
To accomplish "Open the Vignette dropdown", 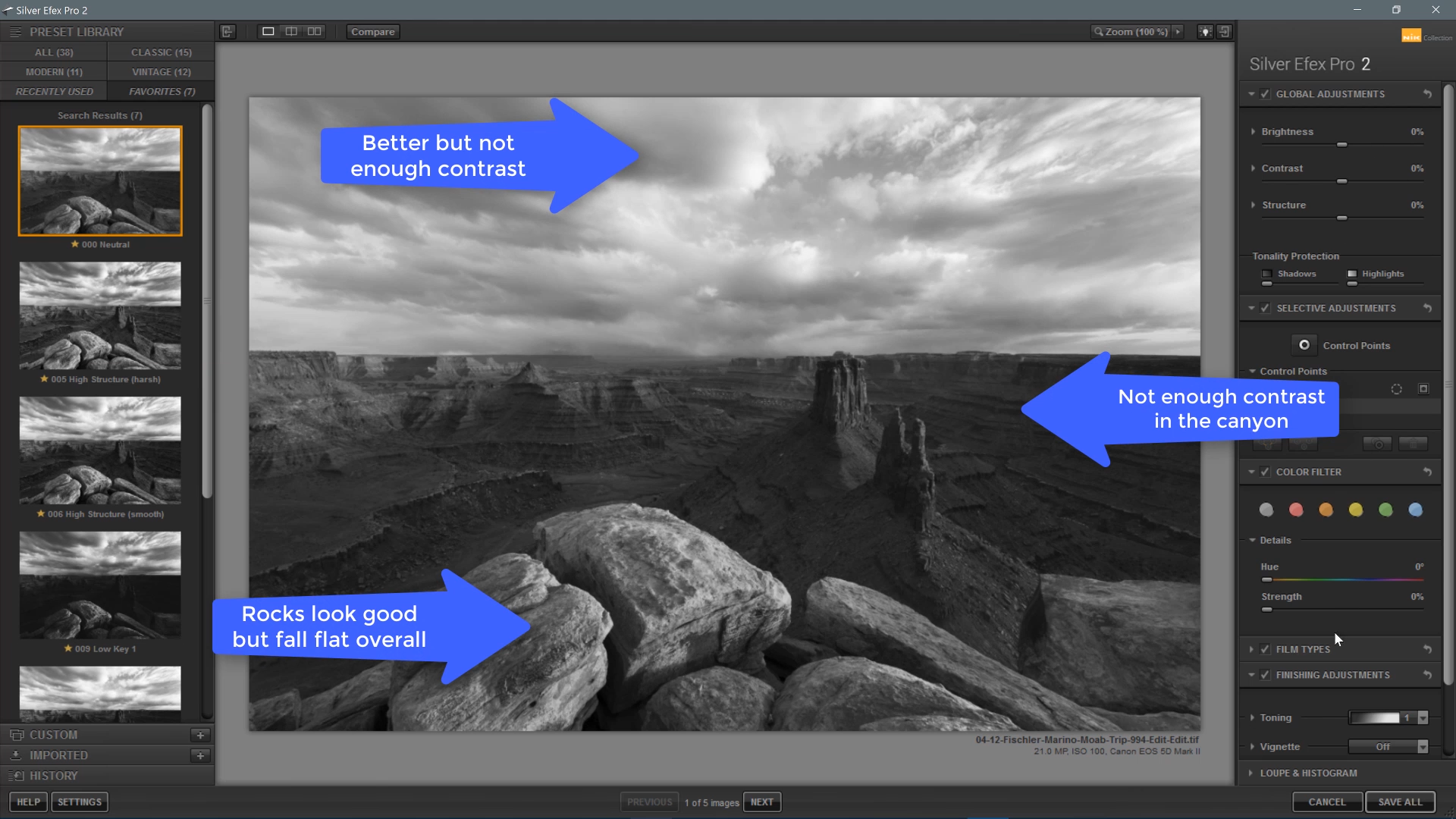I will [x=1423, y=747].
